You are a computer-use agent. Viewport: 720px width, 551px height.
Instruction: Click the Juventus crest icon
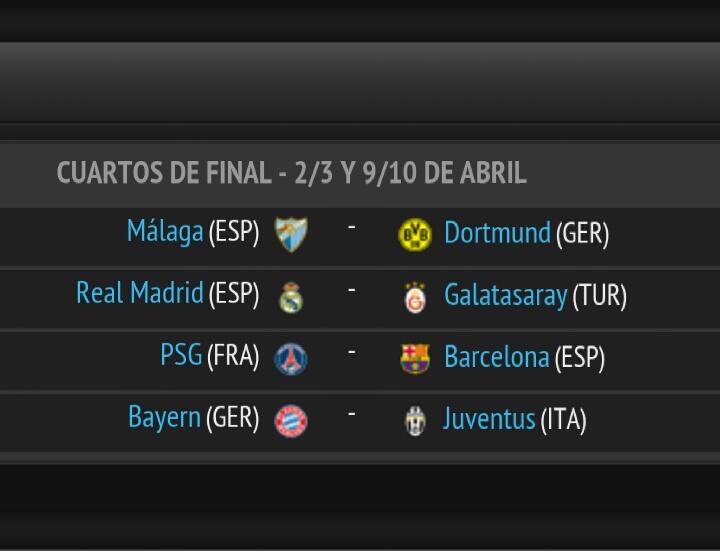(x=415, y=421)
